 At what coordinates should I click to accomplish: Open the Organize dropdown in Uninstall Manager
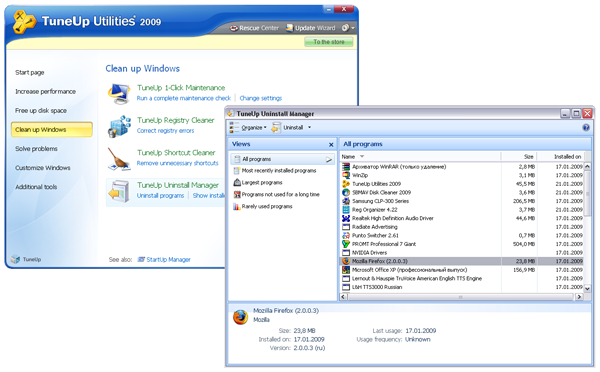(x=248, y=127)
